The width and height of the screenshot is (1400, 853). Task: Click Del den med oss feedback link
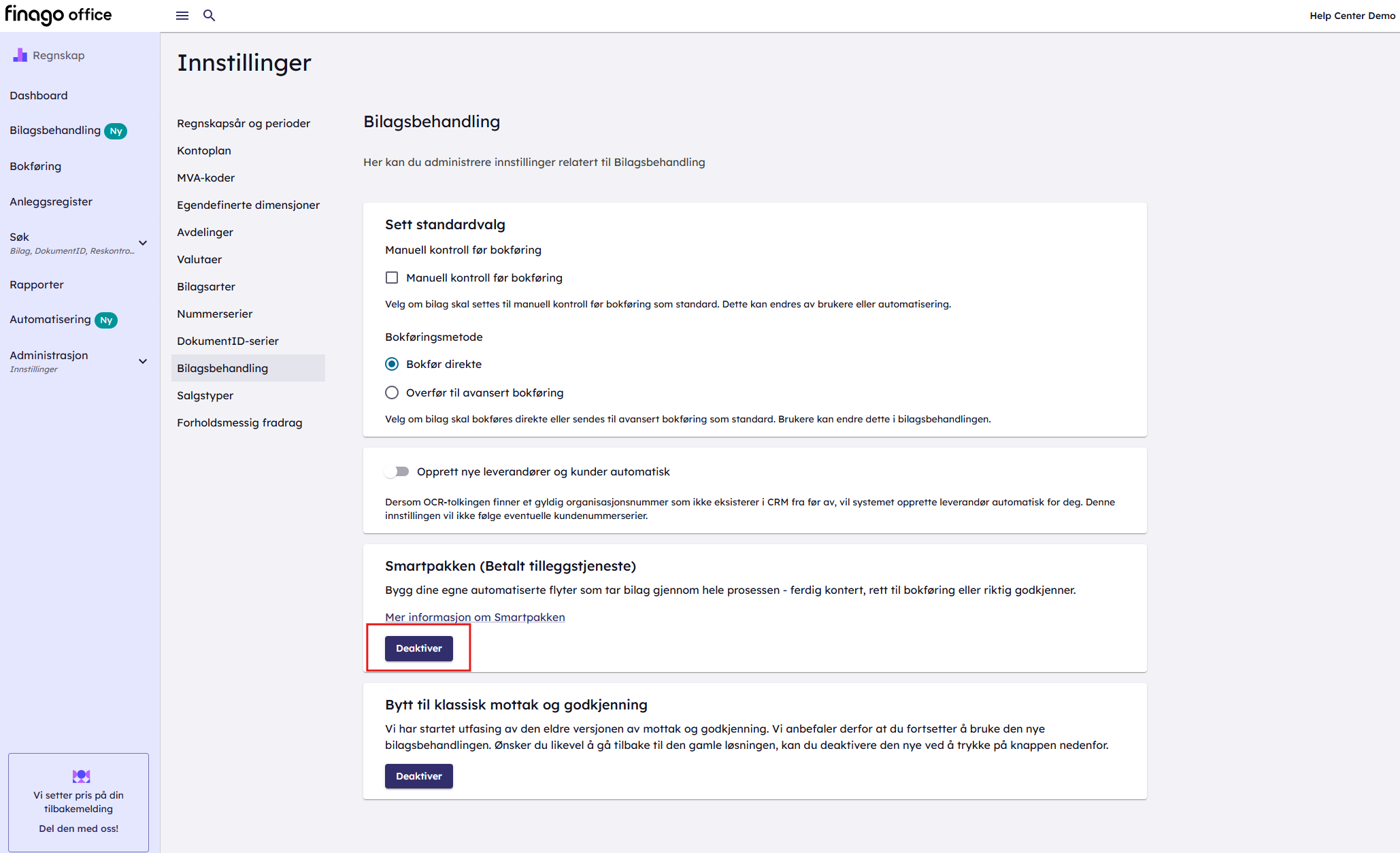click(78, 829)
